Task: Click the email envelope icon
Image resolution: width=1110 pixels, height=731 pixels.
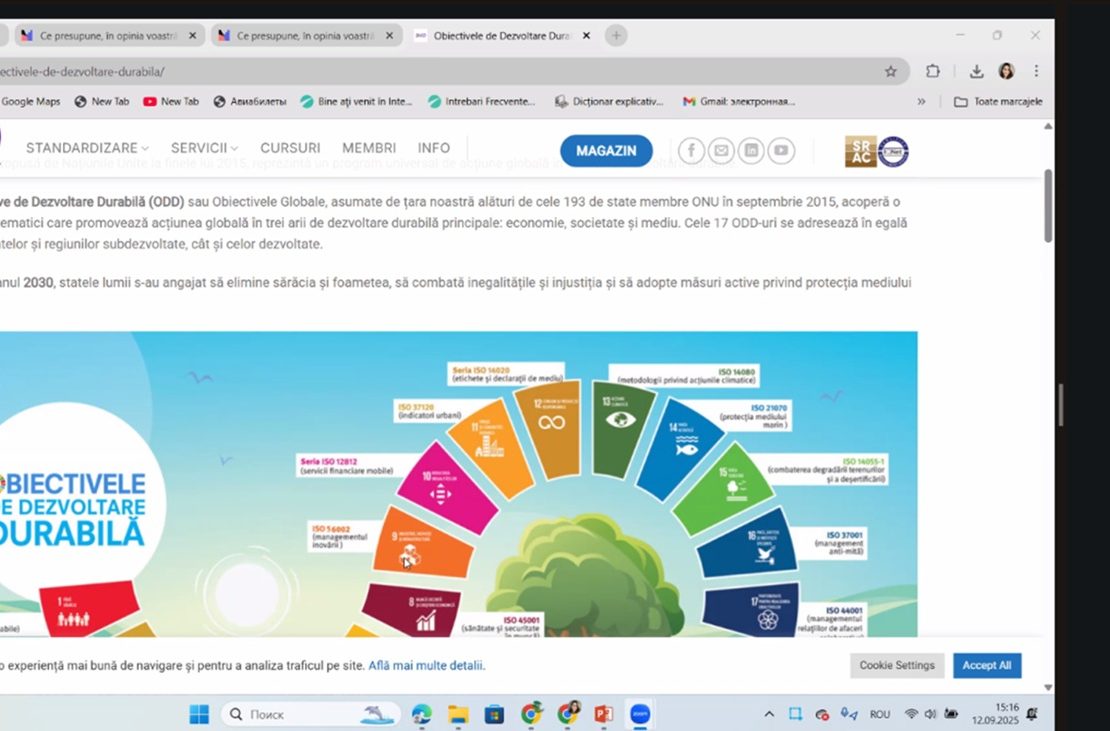Action: tap(721, 151)
